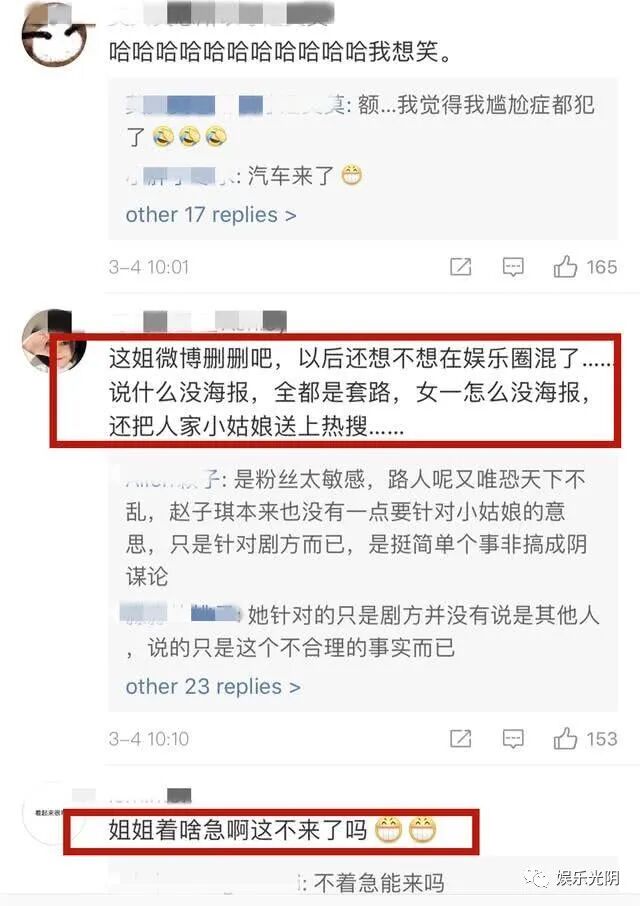Share the 3-4 10:10 comment
The width and height of the screenshot is (640, 906).
coord(460,738)
